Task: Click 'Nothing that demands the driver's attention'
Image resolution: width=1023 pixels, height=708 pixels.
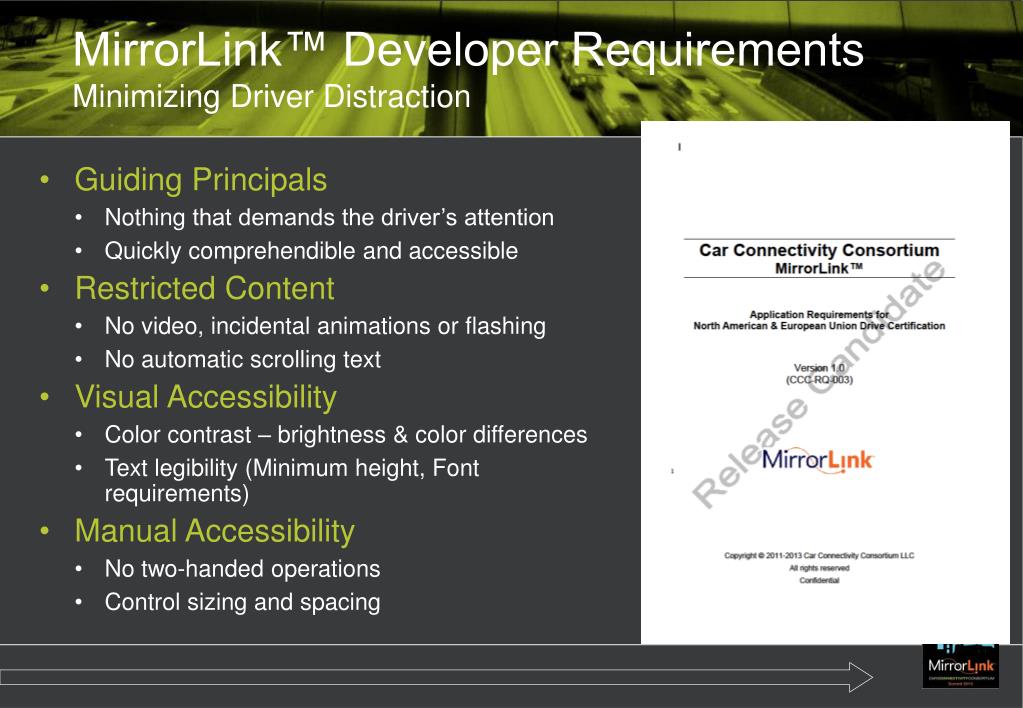Action: 329,217
